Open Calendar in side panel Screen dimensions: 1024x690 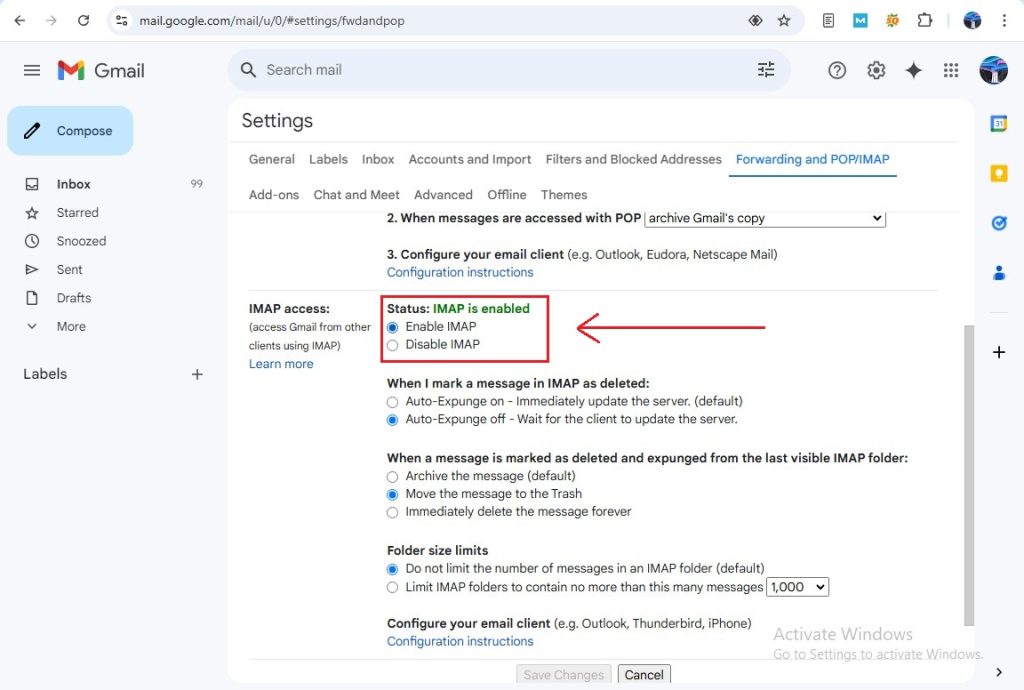(x=999, y=123)
